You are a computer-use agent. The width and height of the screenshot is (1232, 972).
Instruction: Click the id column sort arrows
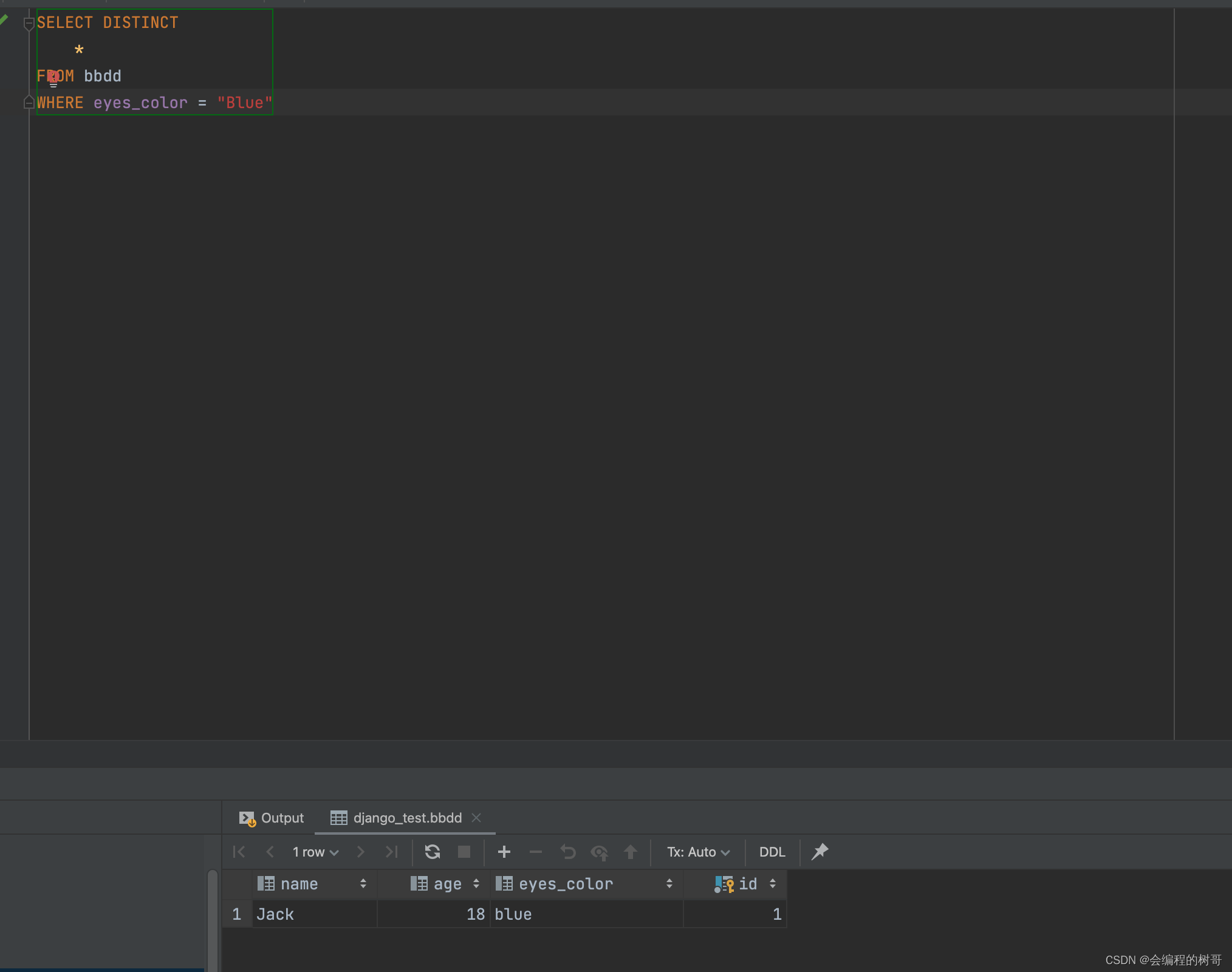coord(773,884)
